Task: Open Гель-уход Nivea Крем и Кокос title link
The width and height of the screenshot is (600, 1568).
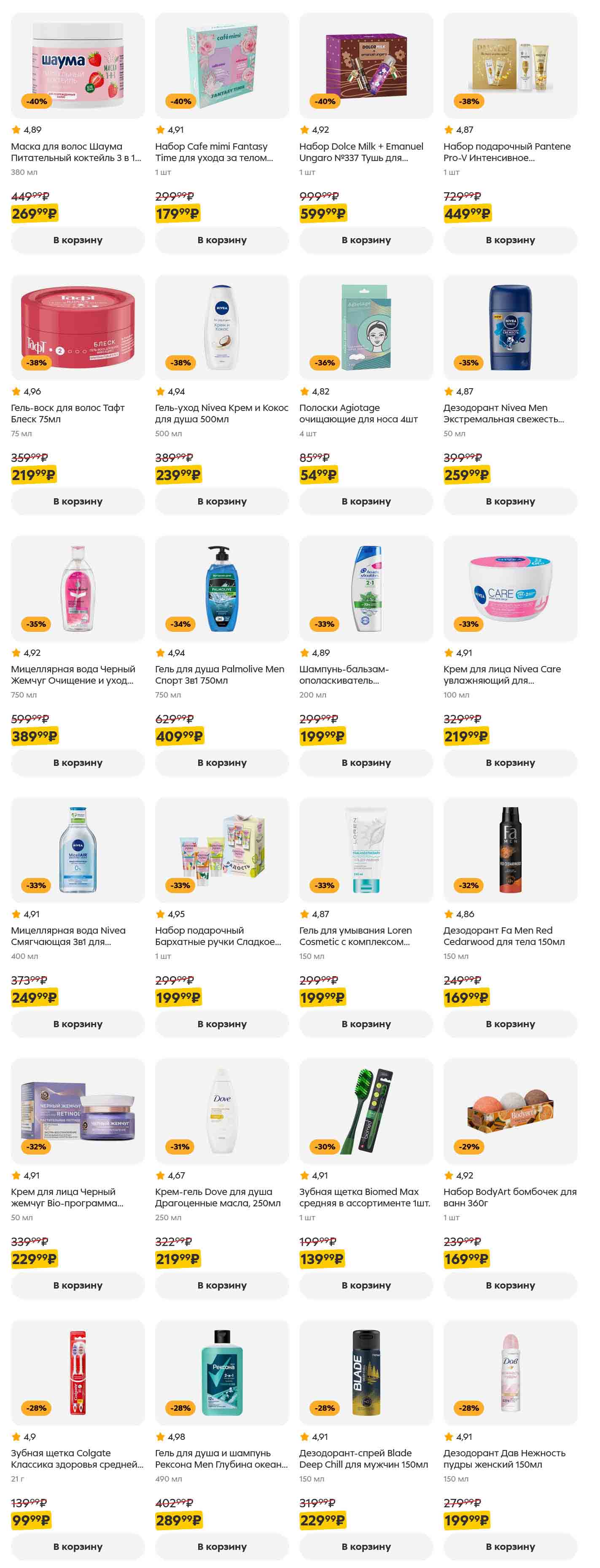Action: 221,413
